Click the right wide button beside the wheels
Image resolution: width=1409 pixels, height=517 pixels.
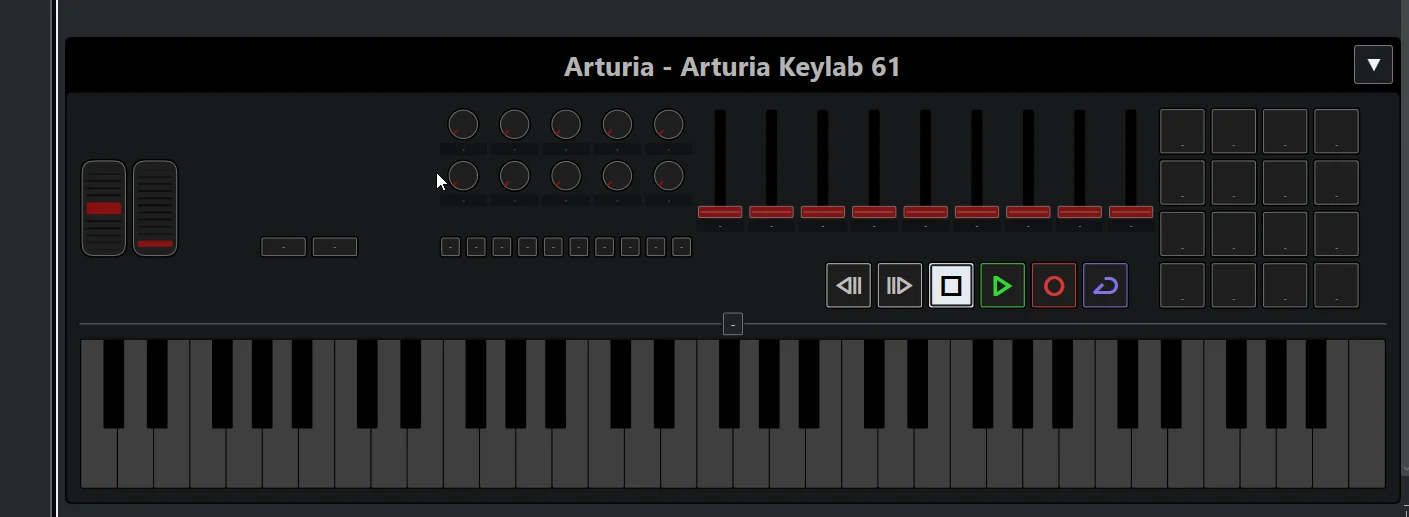(335, 247)
